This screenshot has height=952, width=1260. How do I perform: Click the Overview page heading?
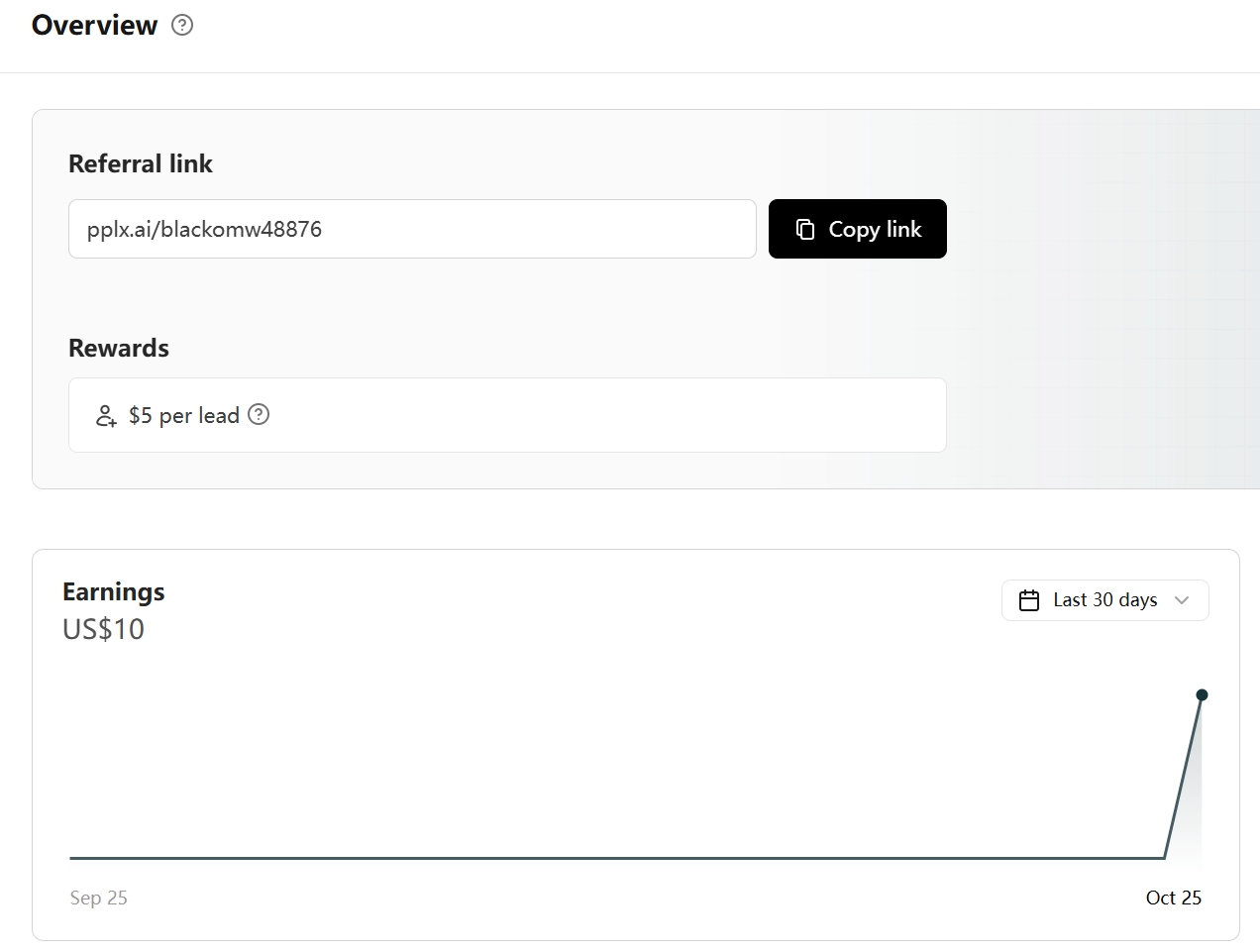click(x=94, y=26)
